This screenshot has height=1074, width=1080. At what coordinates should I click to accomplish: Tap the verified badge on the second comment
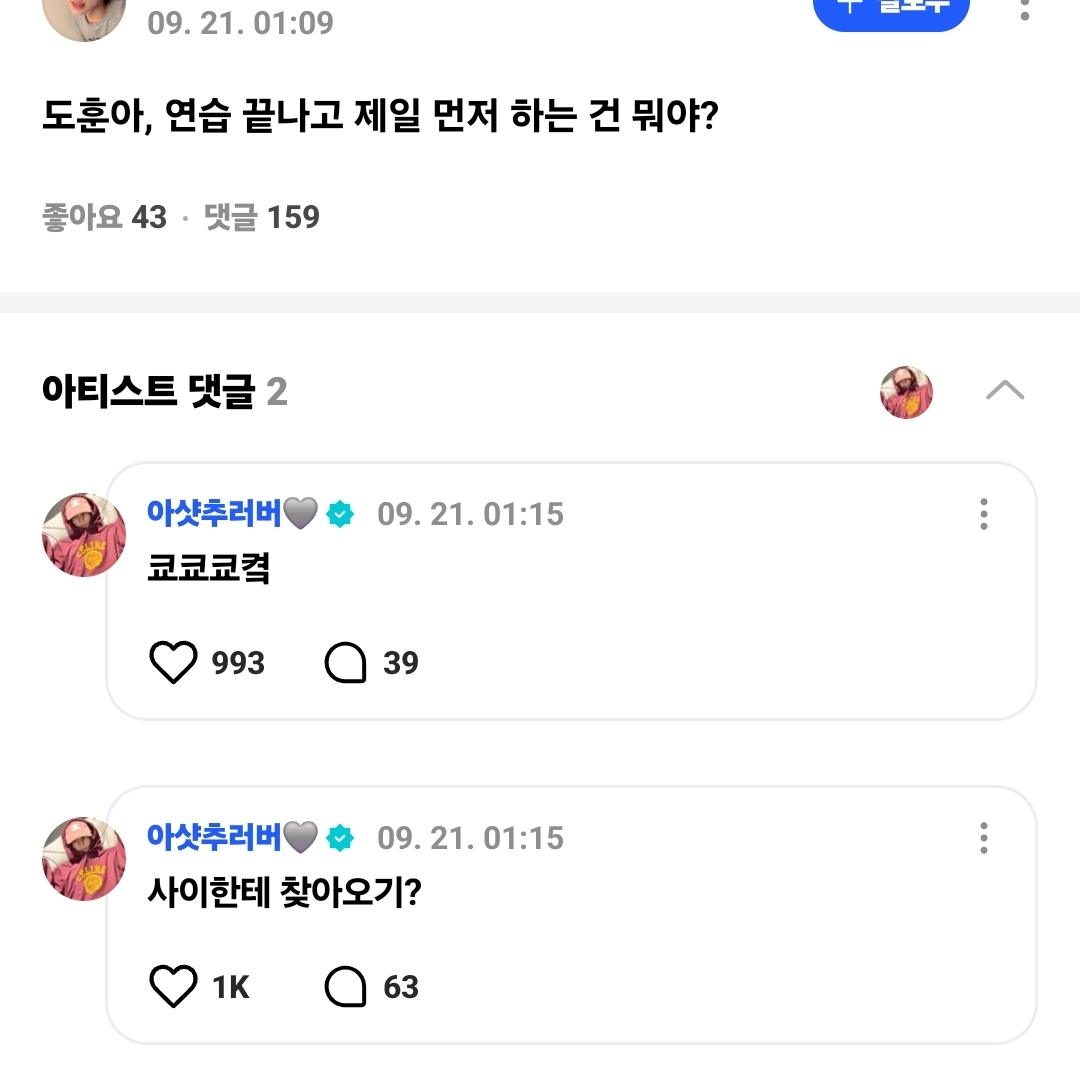tap(341, 838)
